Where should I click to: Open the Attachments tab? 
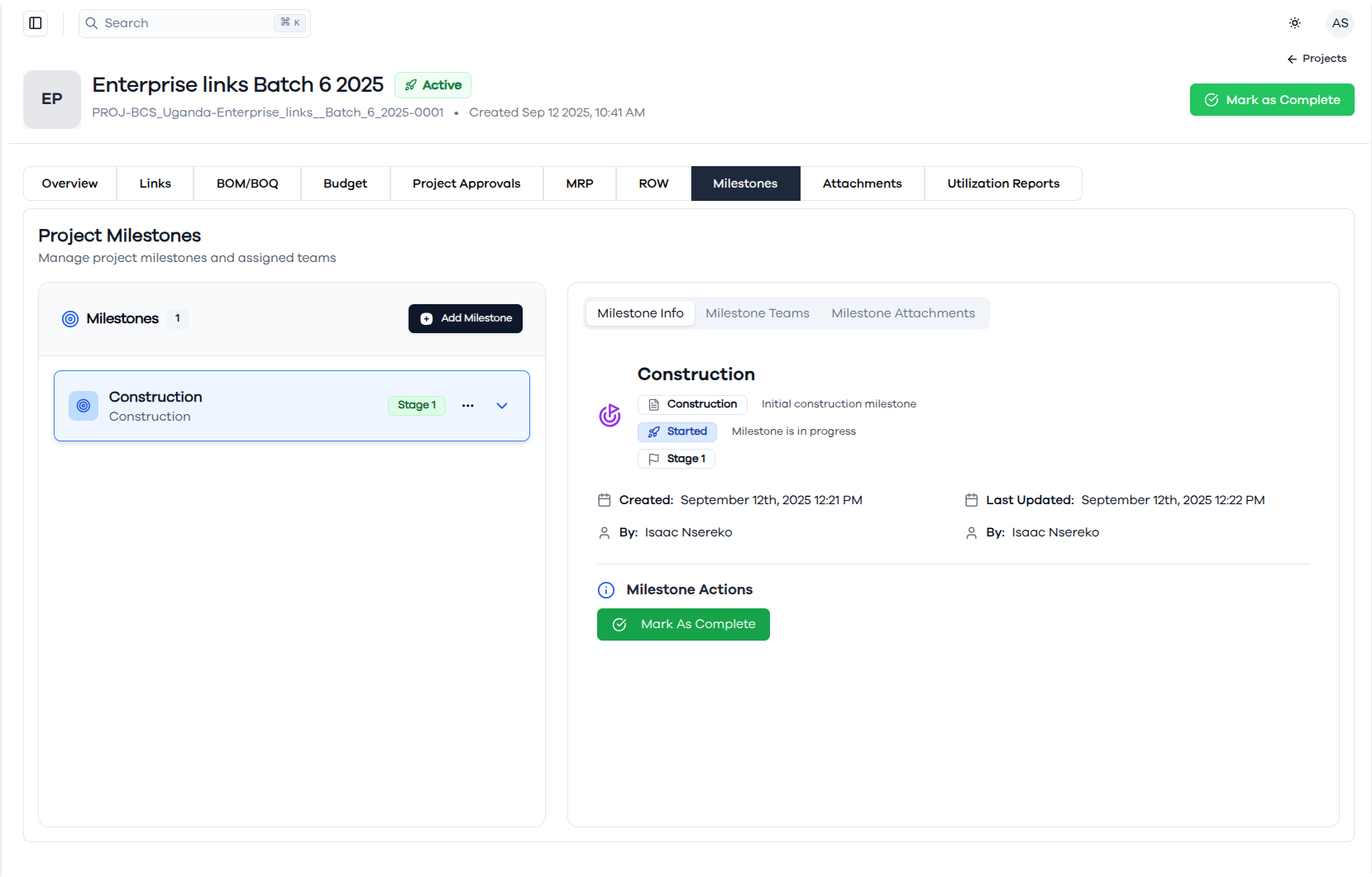click(x=863, y=184)
